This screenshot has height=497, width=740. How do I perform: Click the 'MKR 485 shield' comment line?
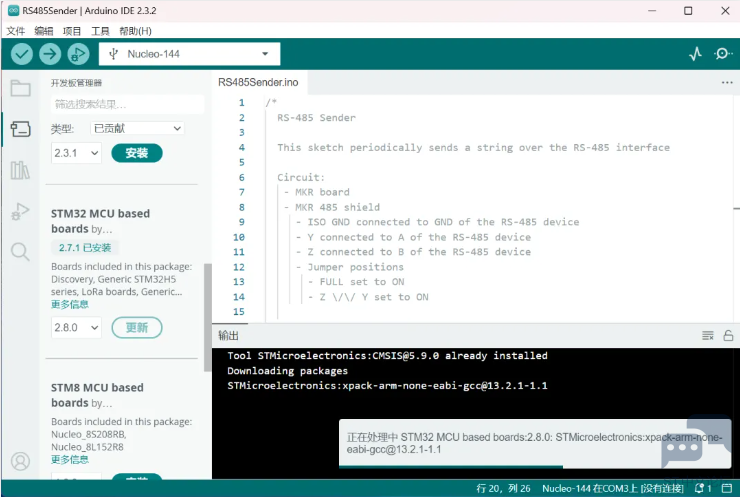click(x=337, y=207)
